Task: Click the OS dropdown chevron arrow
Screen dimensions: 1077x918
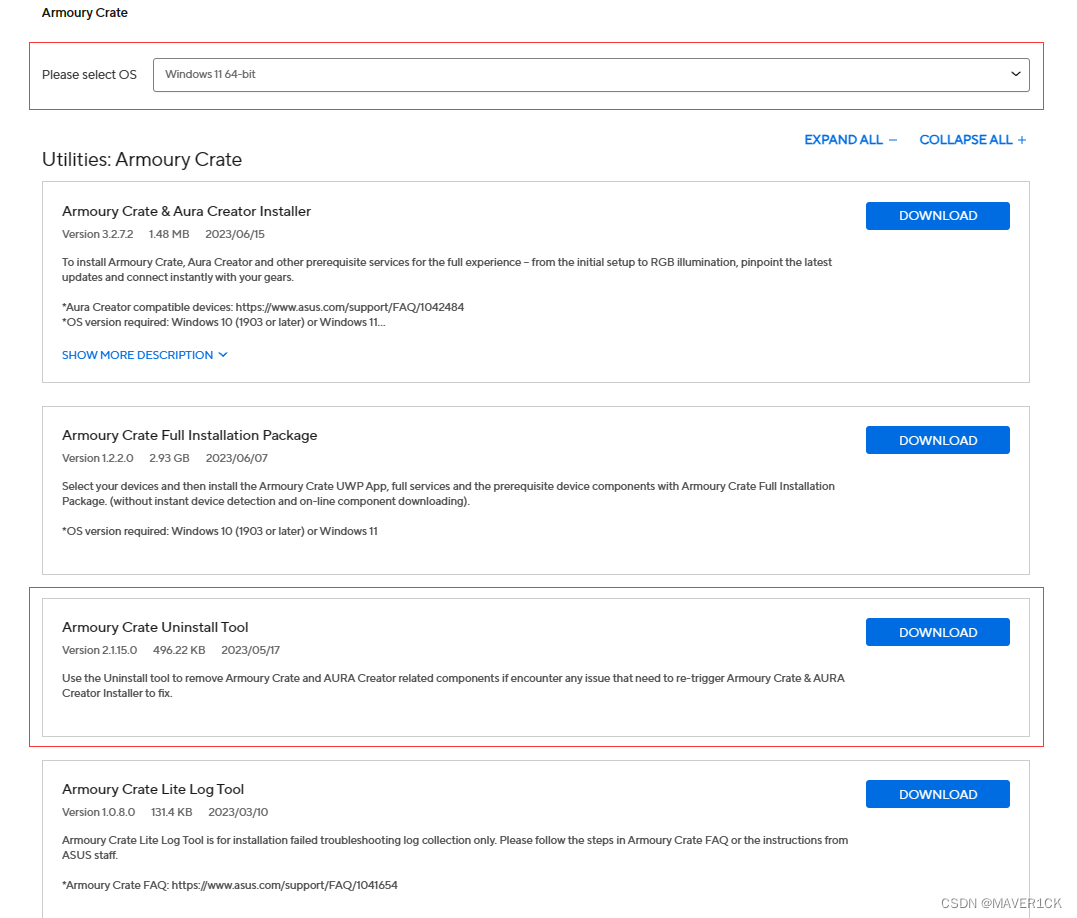Action: pyautogui.click(x=1015, y=74)
